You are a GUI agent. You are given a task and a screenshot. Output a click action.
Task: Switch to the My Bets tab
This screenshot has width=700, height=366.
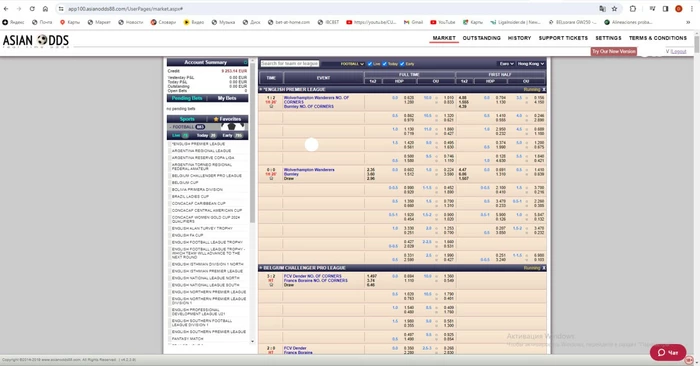click(227, 98)
